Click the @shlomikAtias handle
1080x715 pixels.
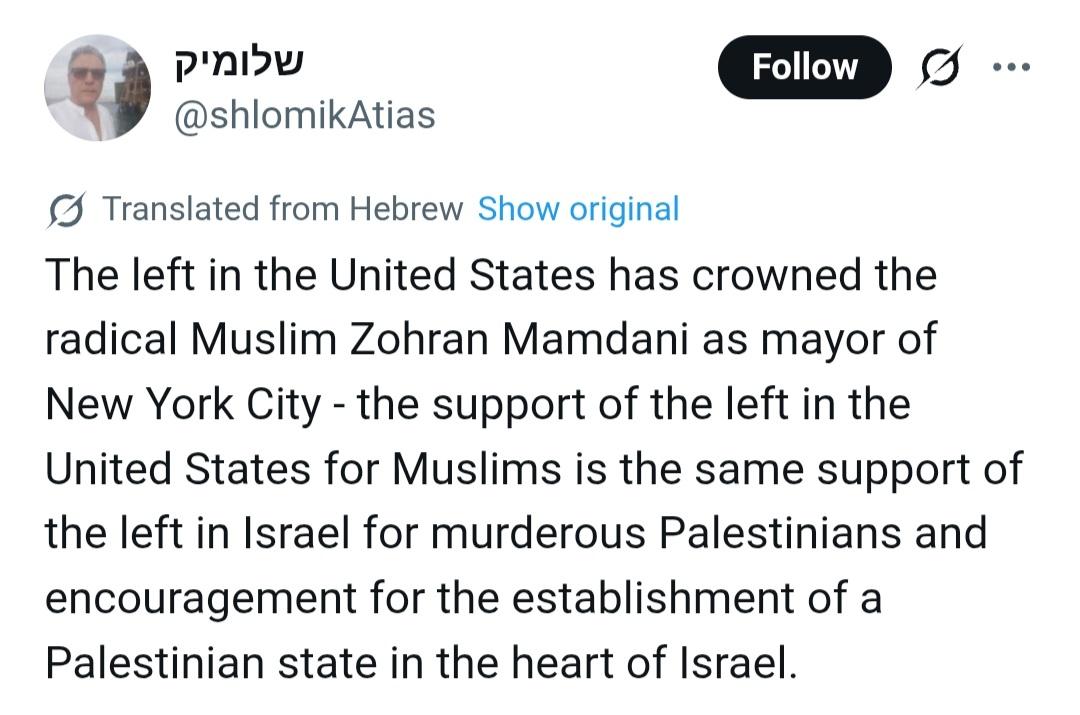(x=305, y=115)
